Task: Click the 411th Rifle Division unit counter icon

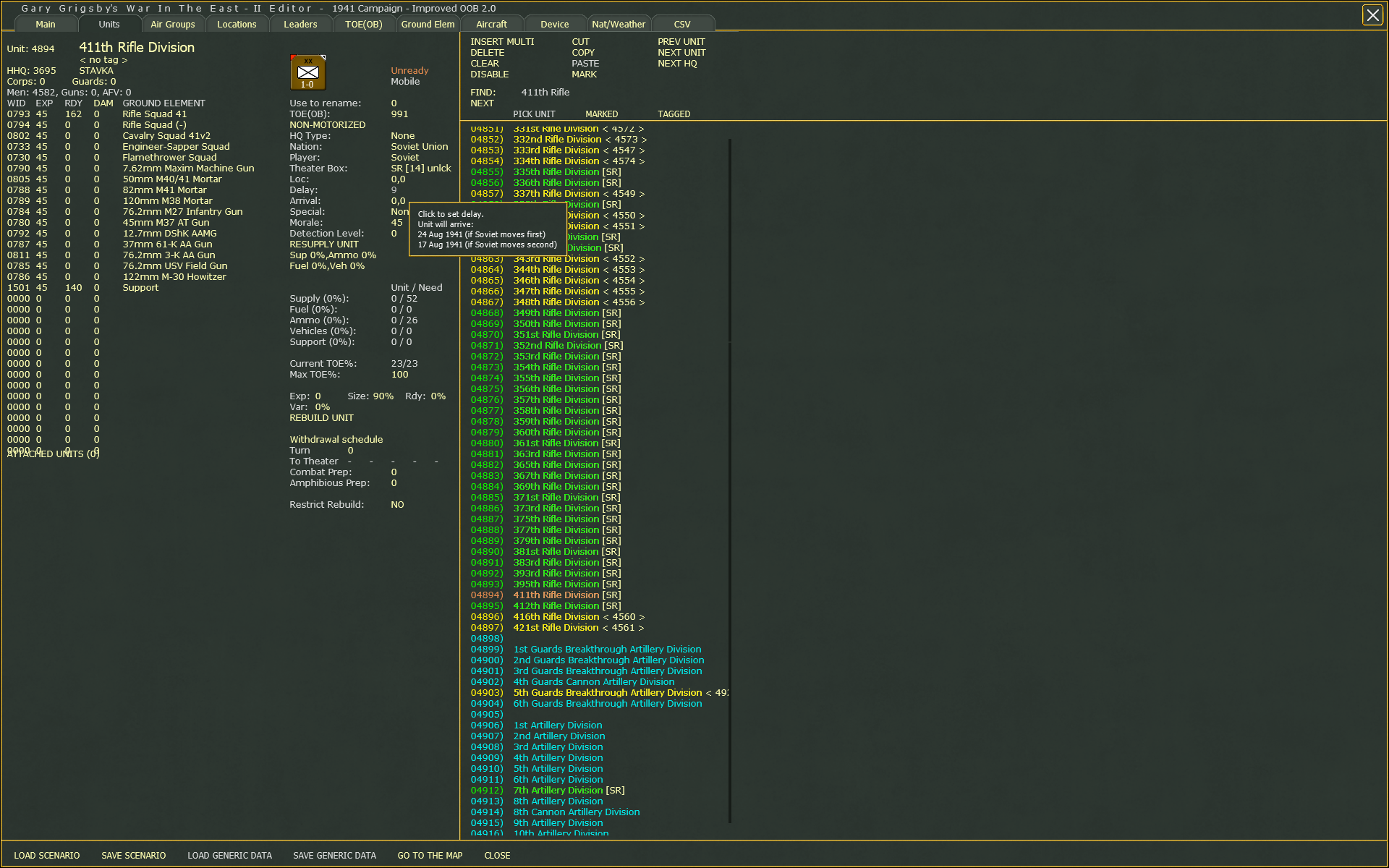Action: coord(307,72)
